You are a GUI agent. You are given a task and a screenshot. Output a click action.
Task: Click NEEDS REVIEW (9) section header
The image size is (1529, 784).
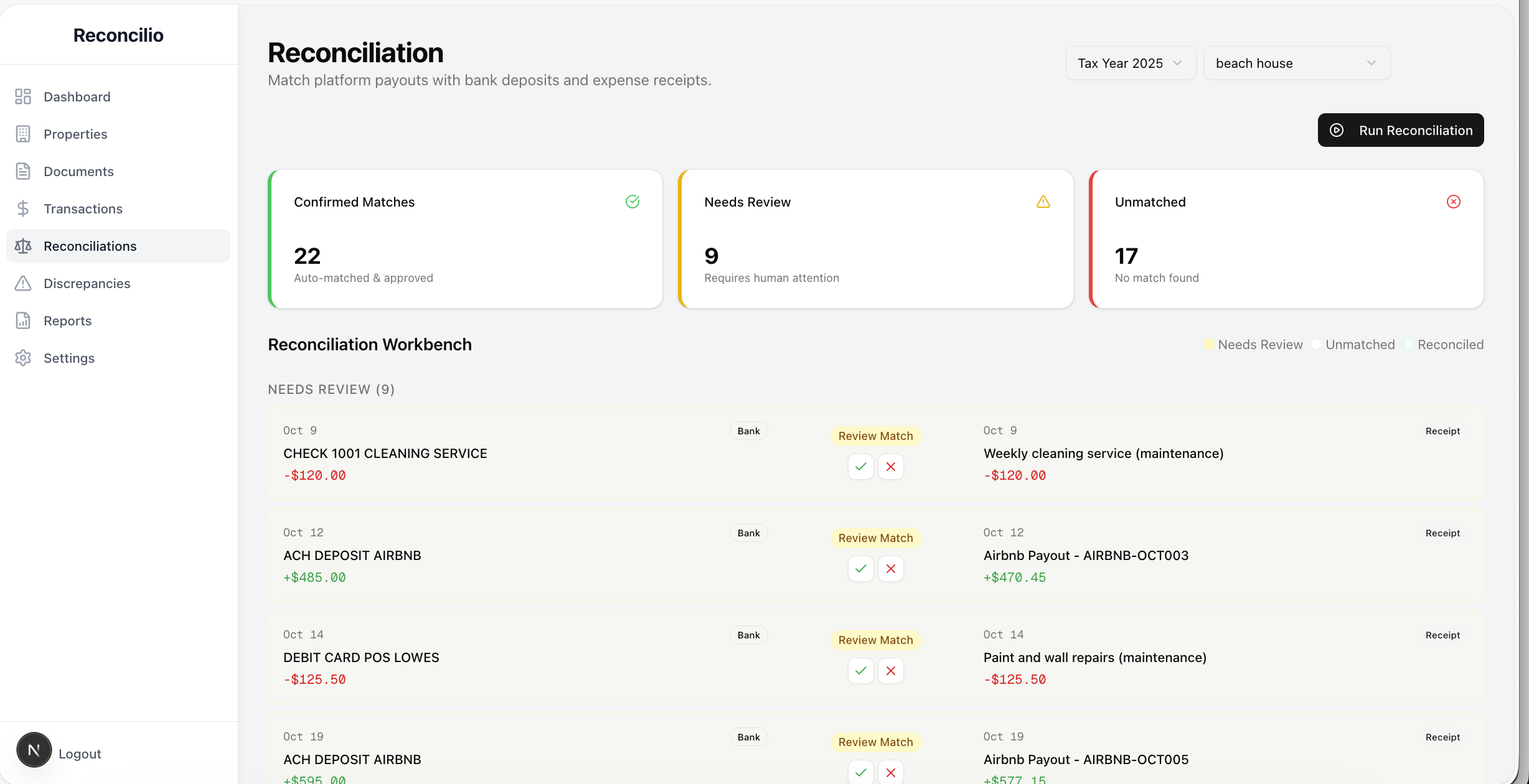331,389
